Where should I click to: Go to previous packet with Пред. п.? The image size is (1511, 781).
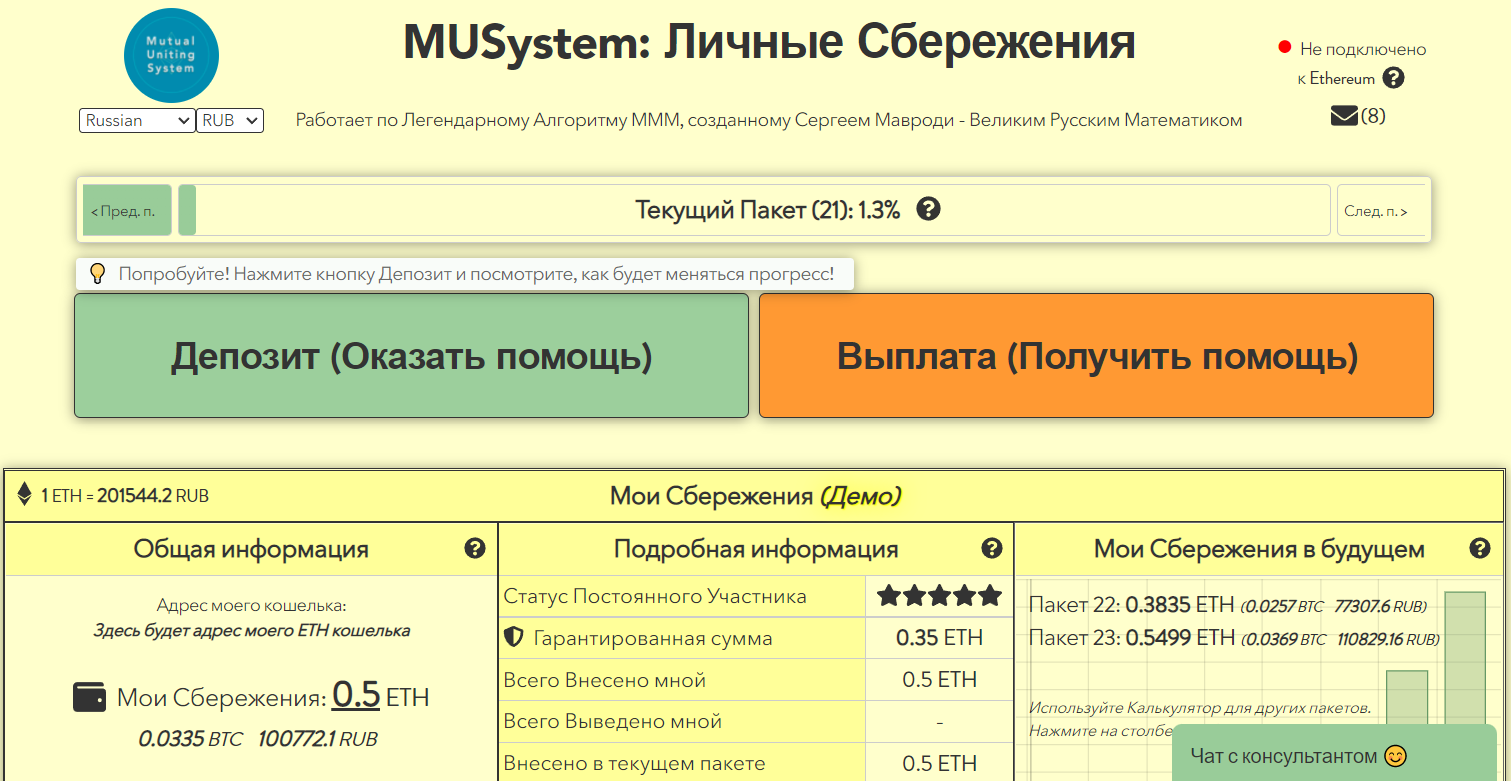(127, 210)
